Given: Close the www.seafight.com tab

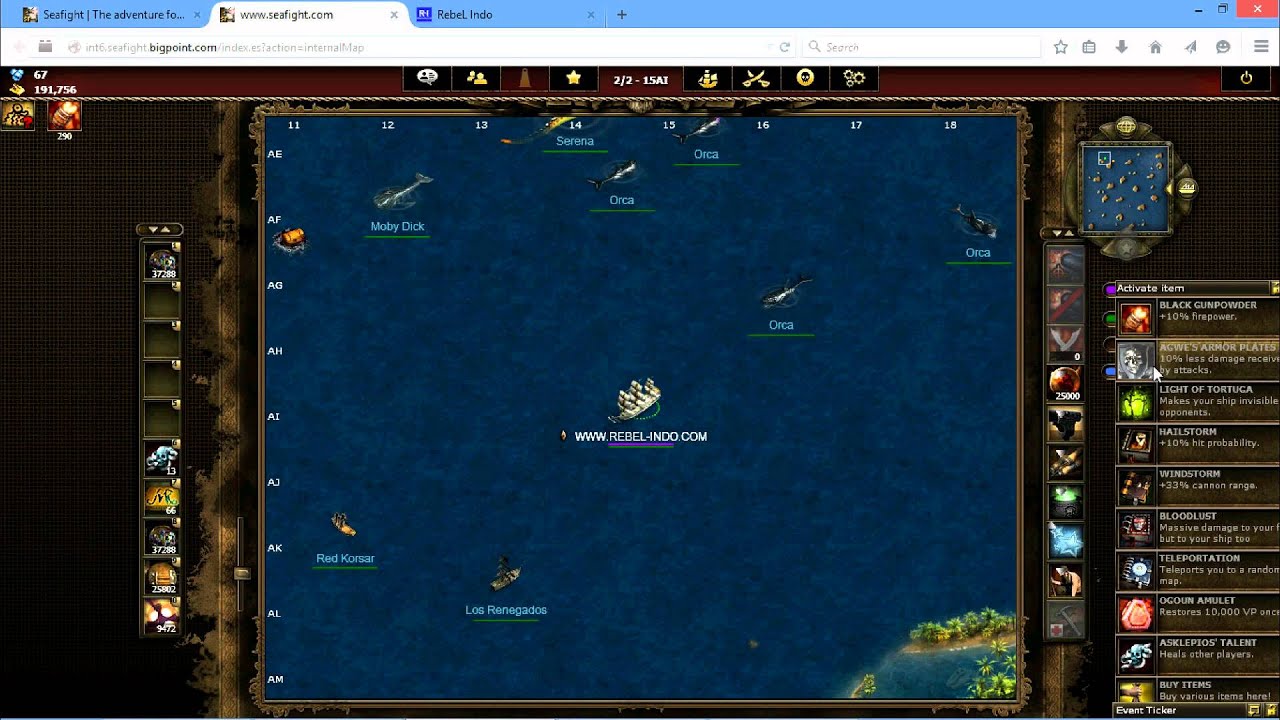Looking at the screenshot, I should click(394, 15).
